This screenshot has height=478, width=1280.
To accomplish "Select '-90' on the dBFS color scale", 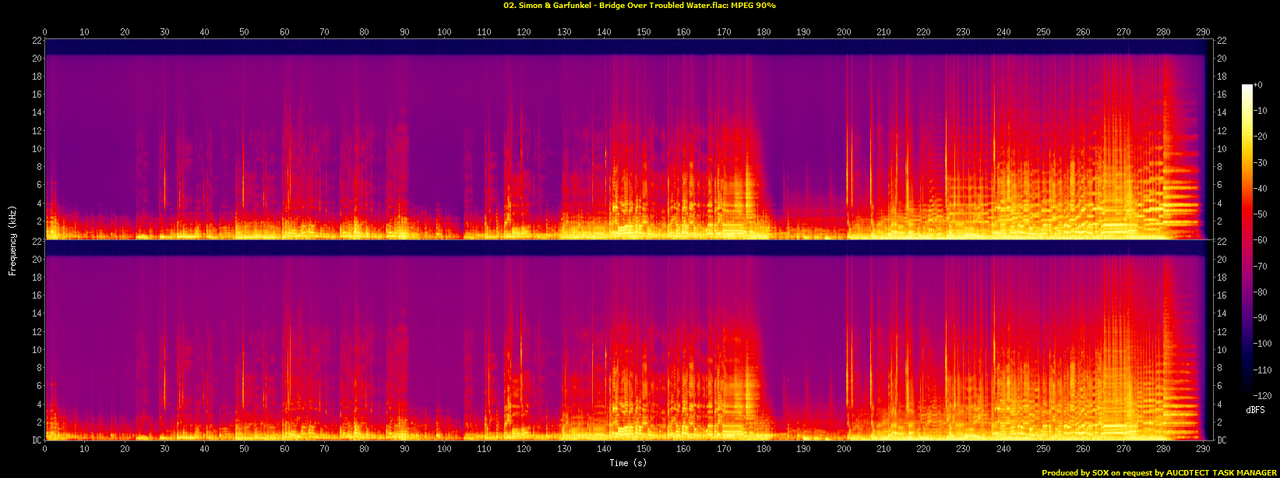I will point(1262,318).
